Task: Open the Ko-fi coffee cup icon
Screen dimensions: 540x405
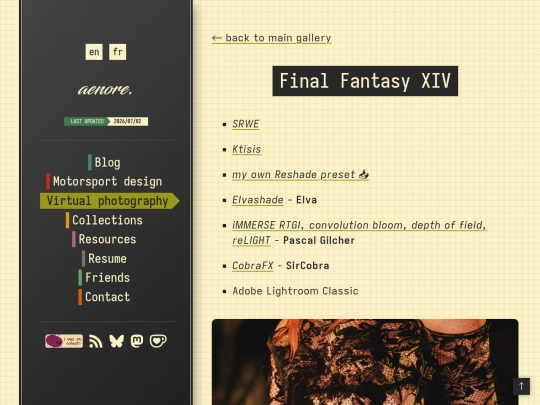Action: coord(158,341)
